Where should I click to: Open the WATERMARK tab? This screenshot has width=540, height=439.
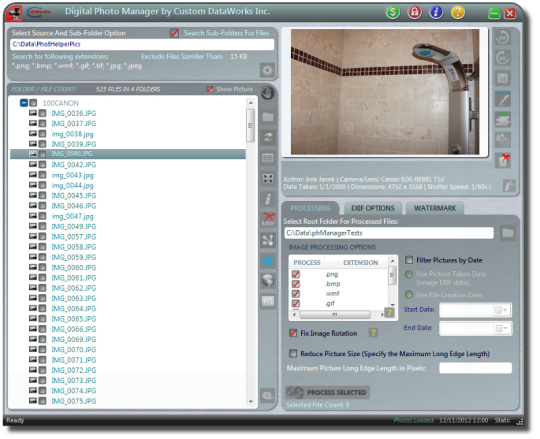435,208
